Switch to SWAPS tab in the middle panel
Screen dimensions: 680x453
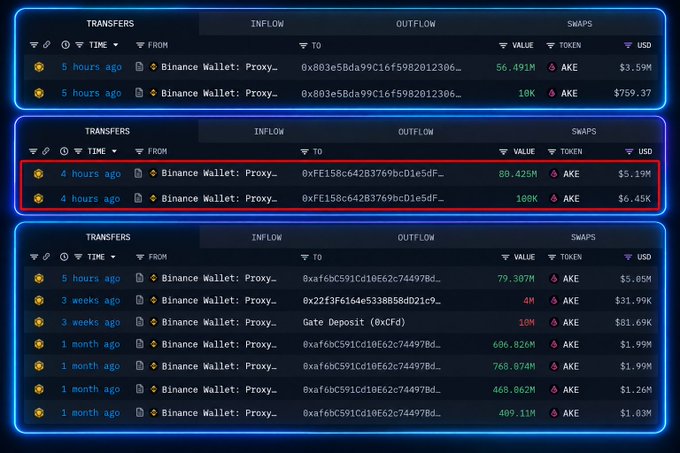point(584,131)
